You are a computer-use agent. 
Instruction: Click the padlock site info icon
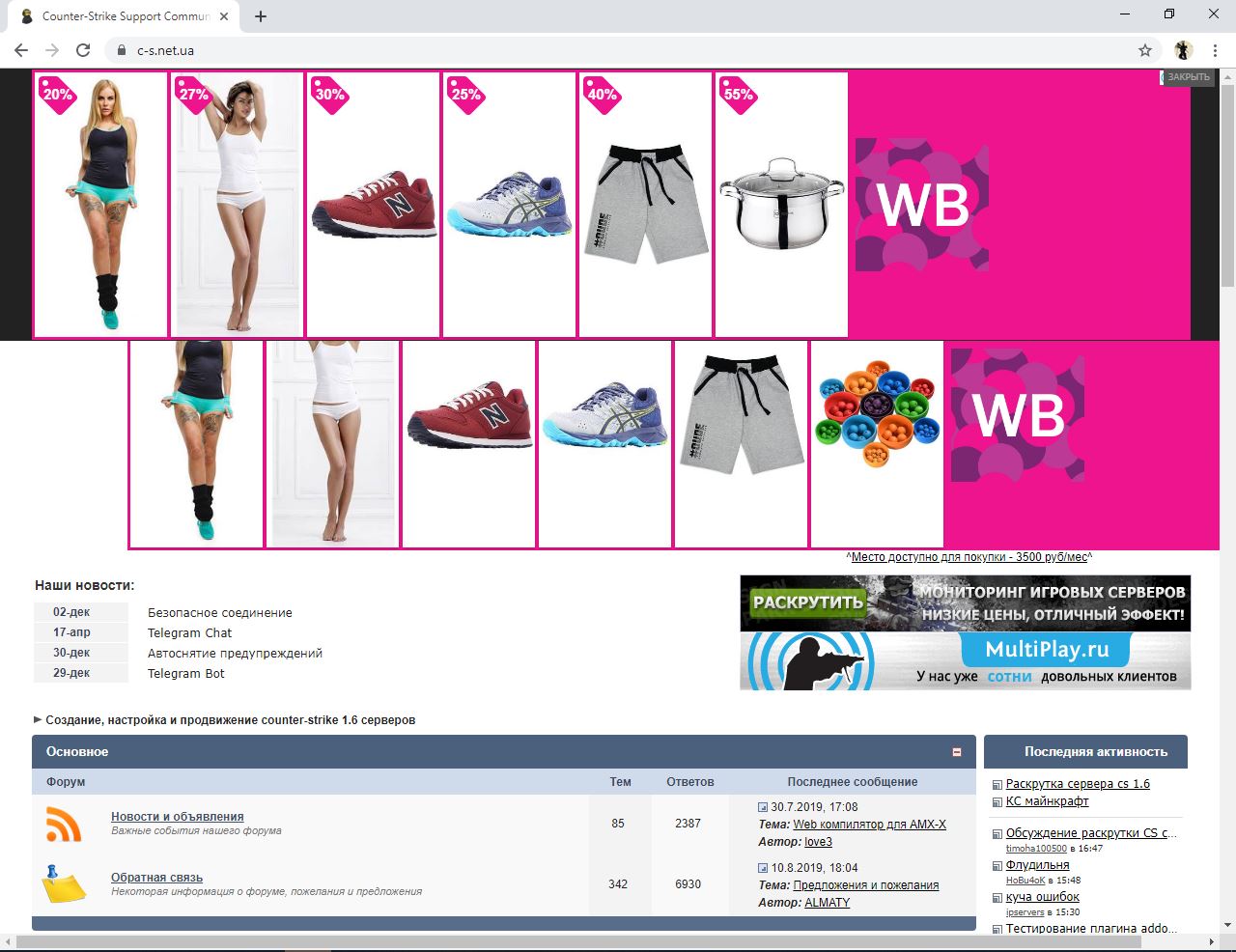pos(120,50)
